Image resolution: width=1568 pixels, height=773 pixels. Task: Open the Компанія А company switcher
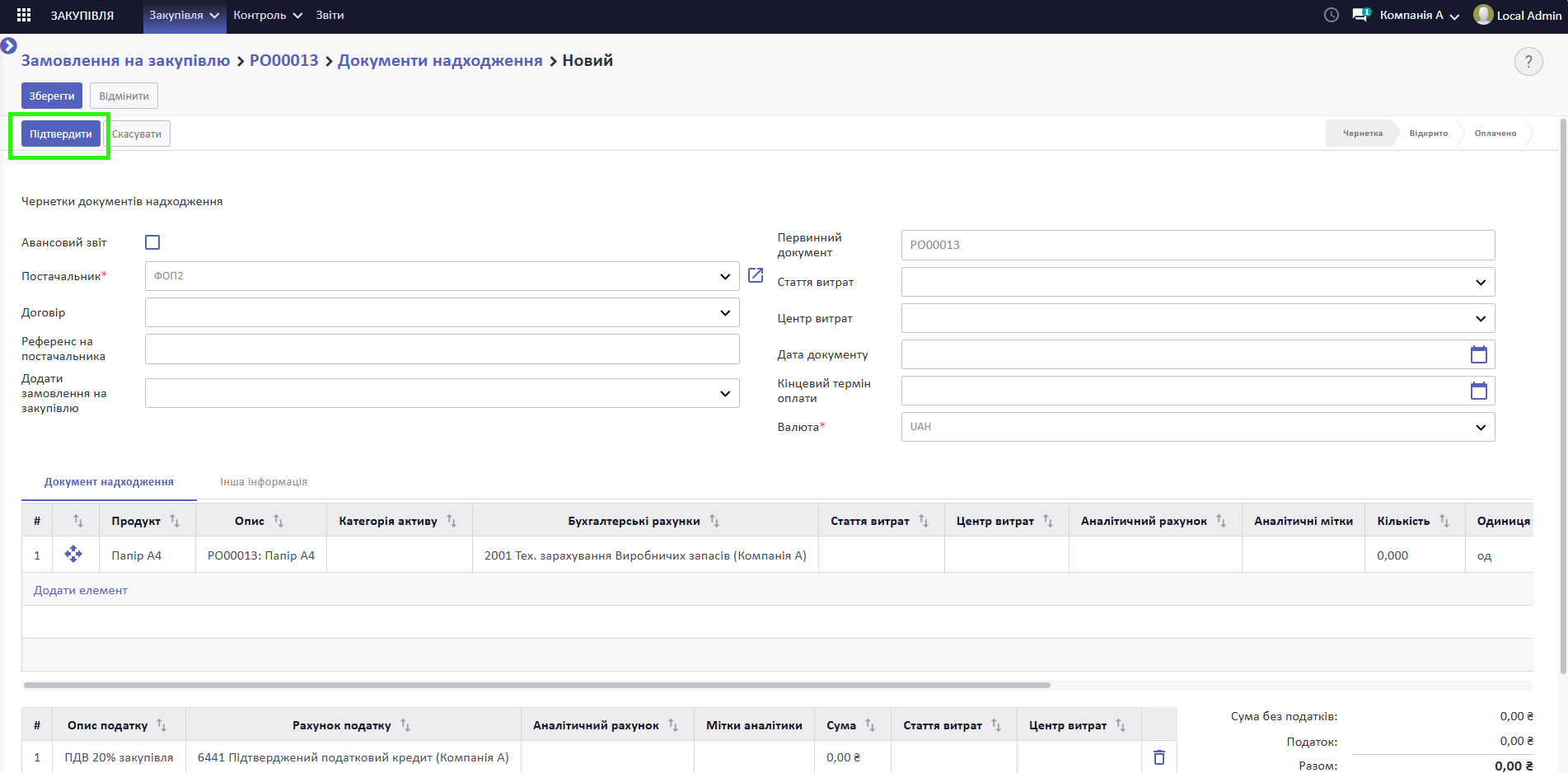tap(1420, 15)
